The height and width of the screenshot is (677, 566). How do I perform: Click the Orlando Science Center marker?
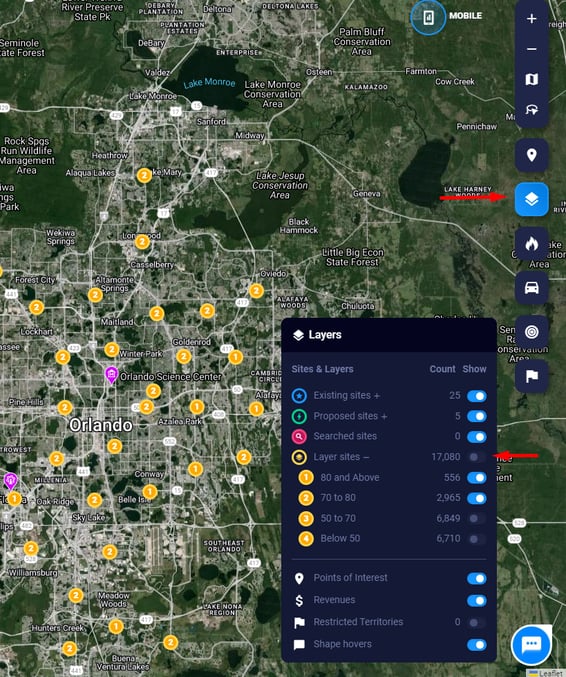111,375
